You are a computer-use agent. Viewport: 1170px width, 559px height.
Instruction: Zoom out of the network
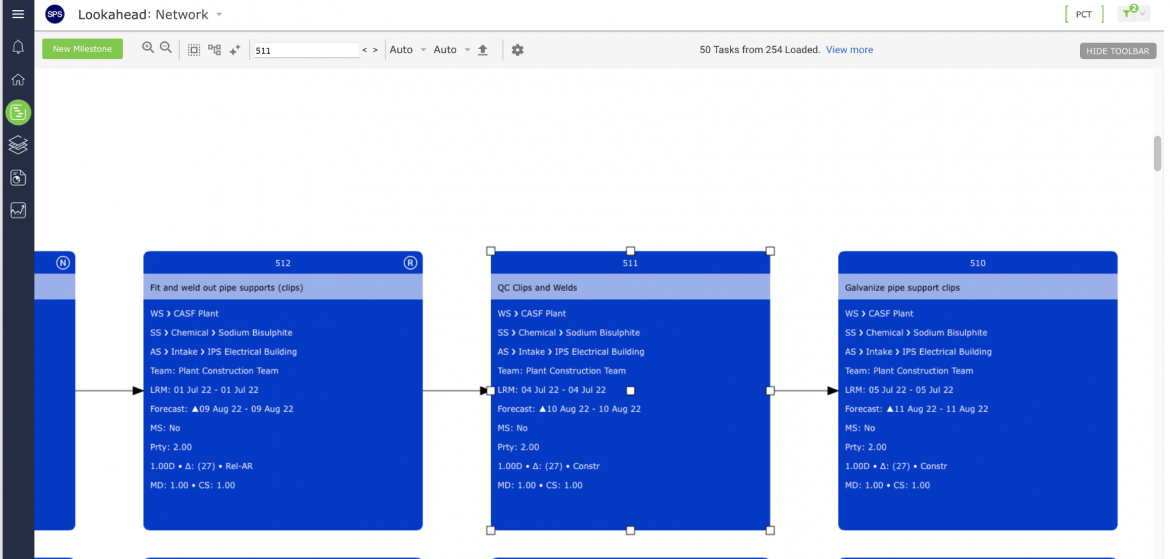click(x=166, y=48)
